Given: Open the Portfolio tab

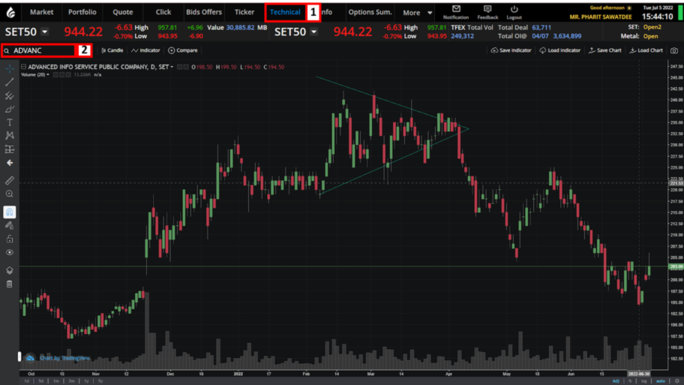Looking at the screenshot, I should (x=82, y=12).
